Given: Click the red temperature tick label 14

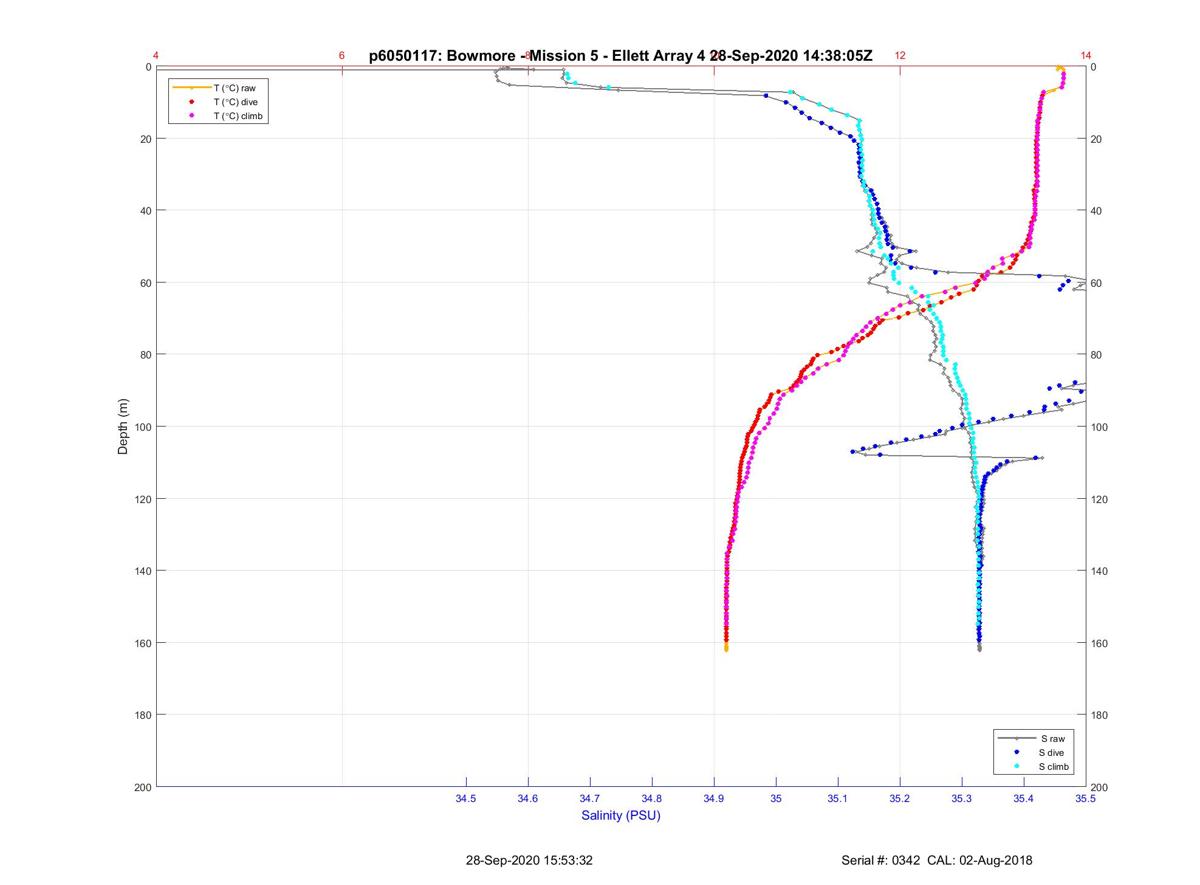Looking at the screenshot, I should pyautogui.click(x=1086, y=56).
